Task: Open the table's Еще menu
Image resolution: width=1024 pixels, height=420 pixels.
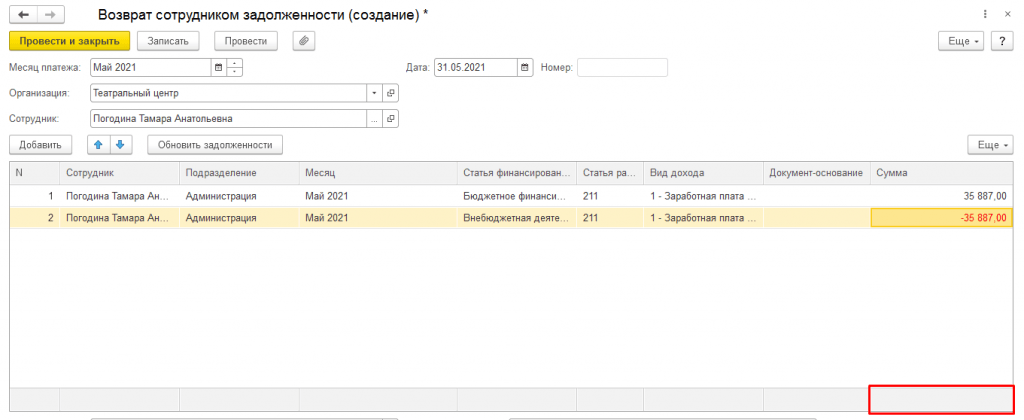Action: pyautogui.click(x=990, y=145)
